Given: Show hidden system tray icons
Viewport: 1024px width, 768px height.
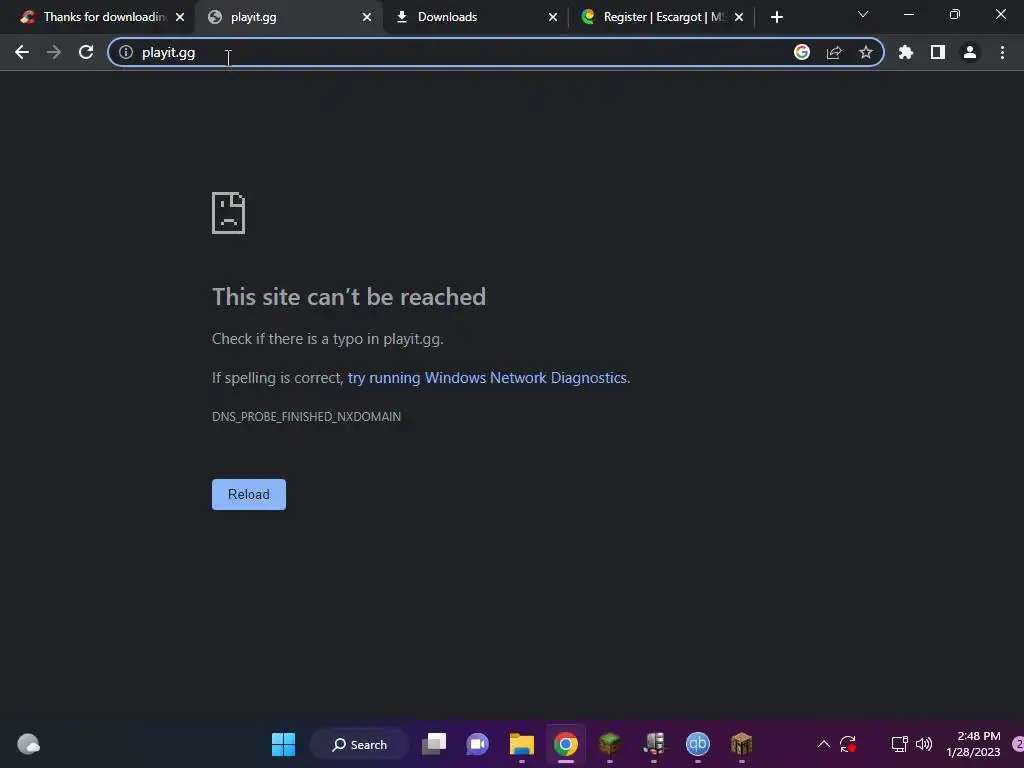Looking at the screenshot, I should click(824, 744).
